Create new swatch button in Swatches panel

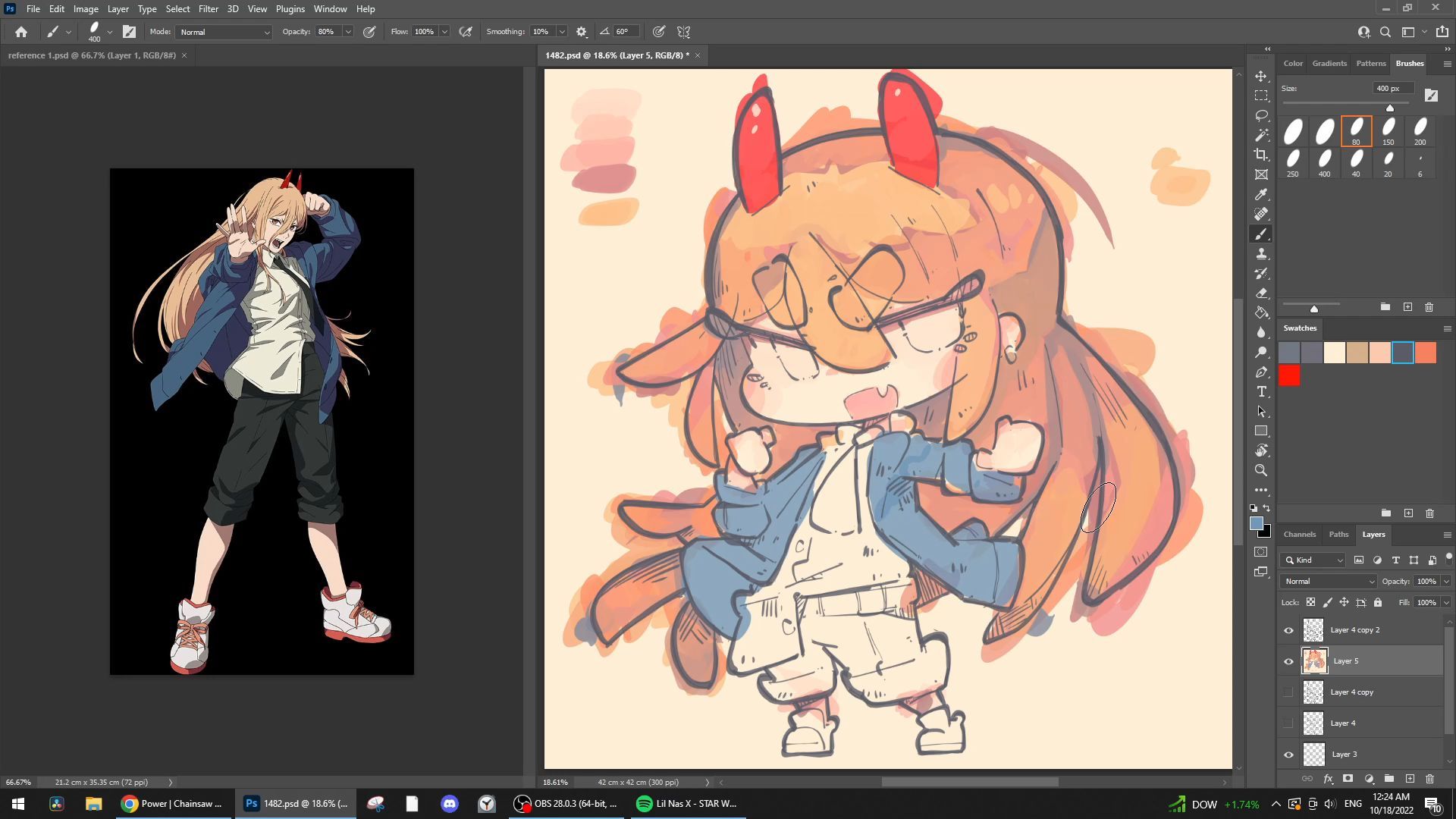1408,513
